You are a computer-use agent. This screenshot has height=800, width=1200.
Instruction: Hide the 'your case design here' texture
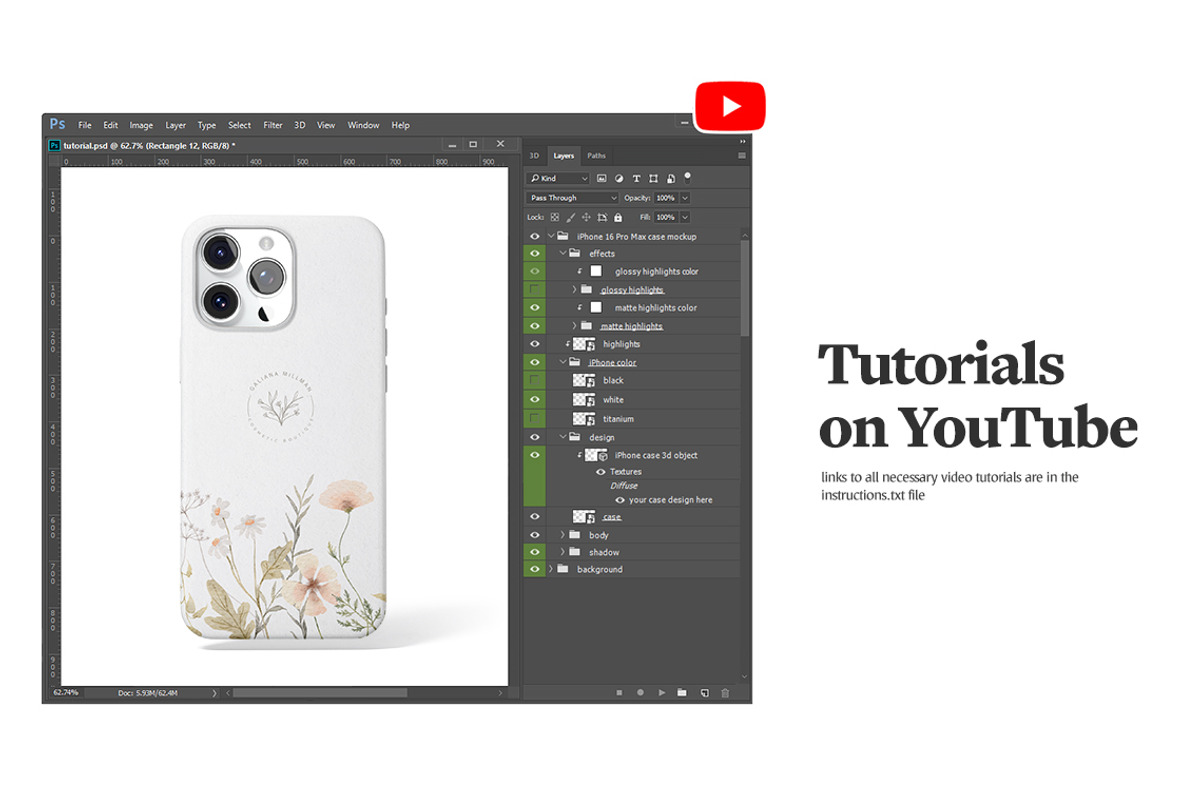pyautogui.click(x=620, y=500)
